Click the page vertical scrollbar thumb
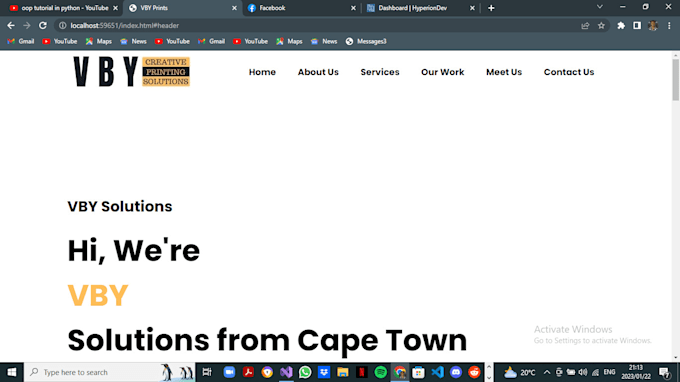The height and width of the screenshot is (382, 680). (x=676, y=80)
